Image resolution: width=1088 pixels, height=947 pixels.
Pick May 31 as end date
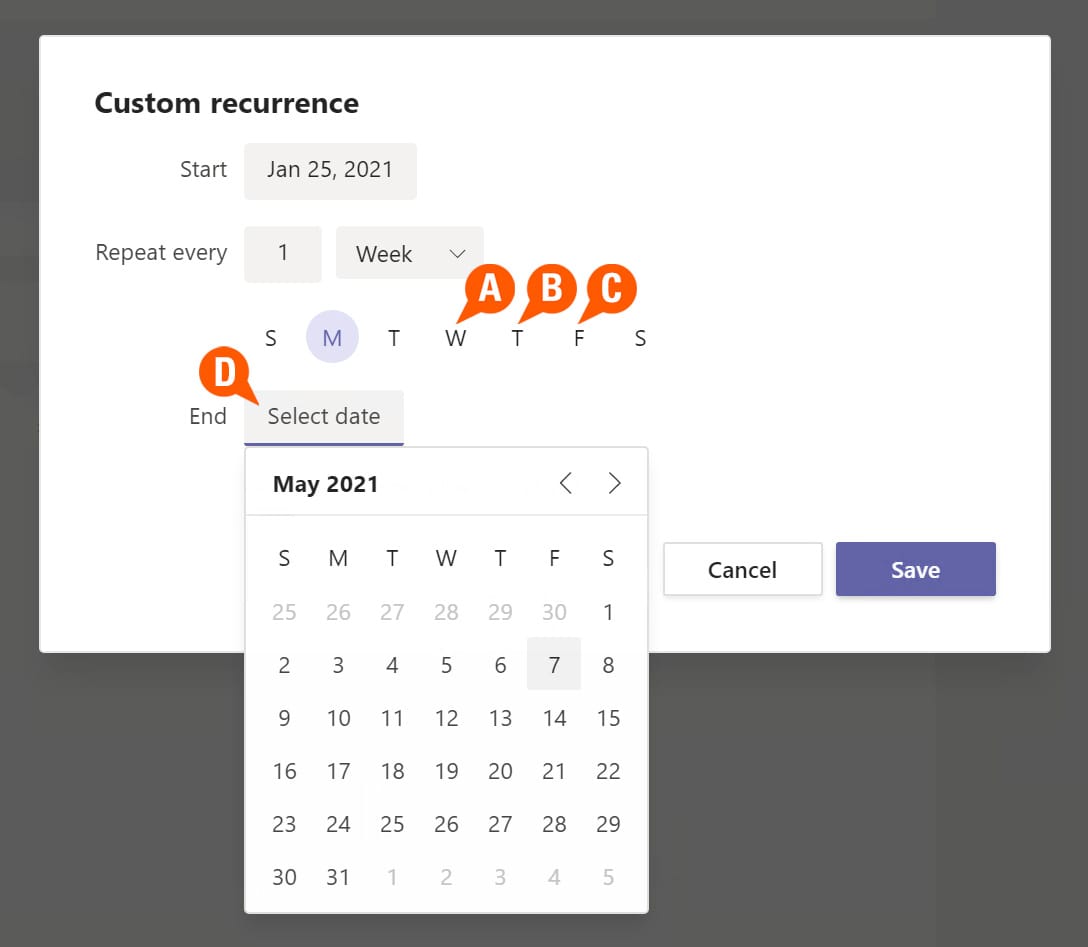[338, 877]
